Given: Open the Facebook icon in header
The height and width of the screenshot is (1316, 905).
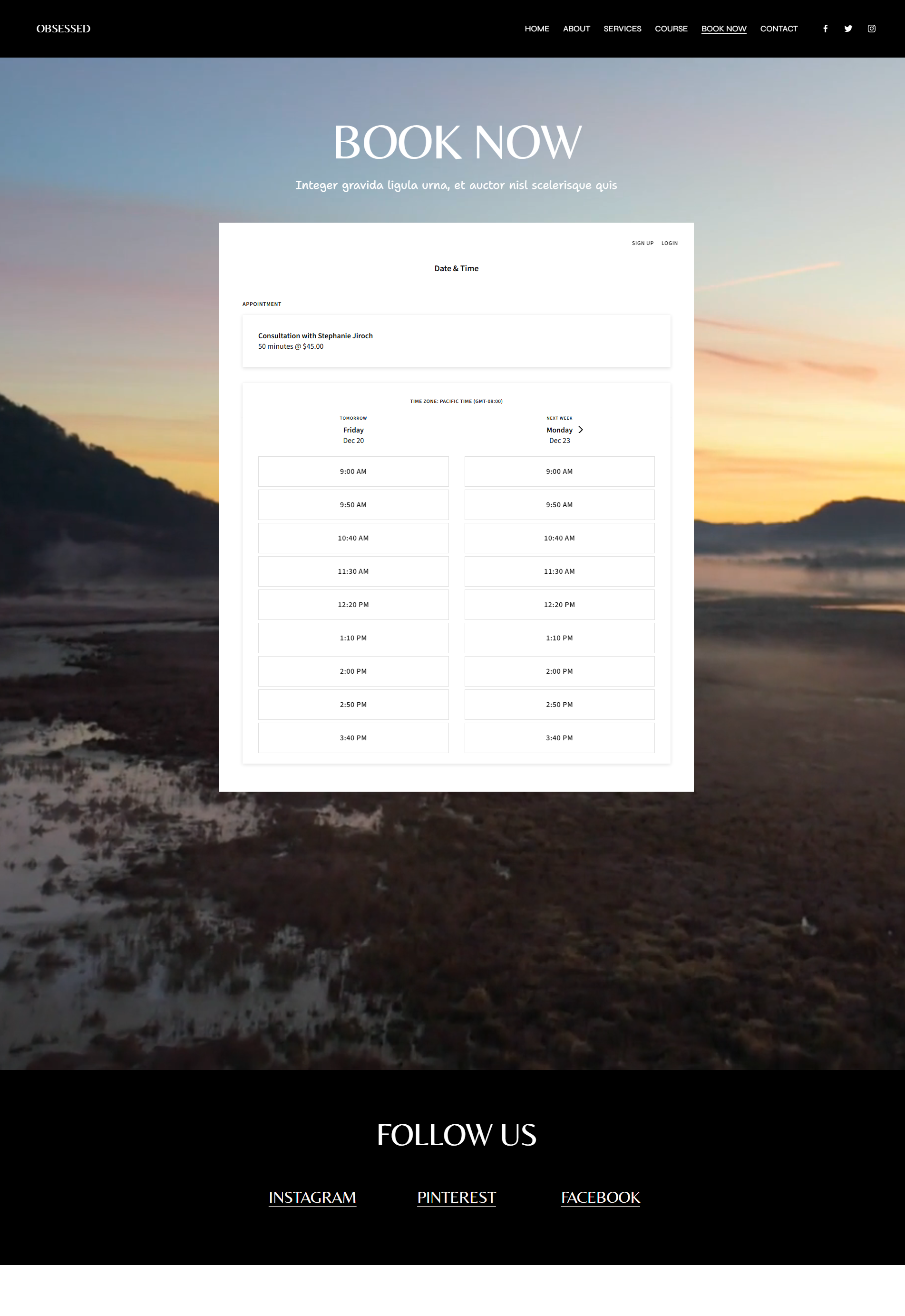Looking at the screenshot, I should (825, 29).
